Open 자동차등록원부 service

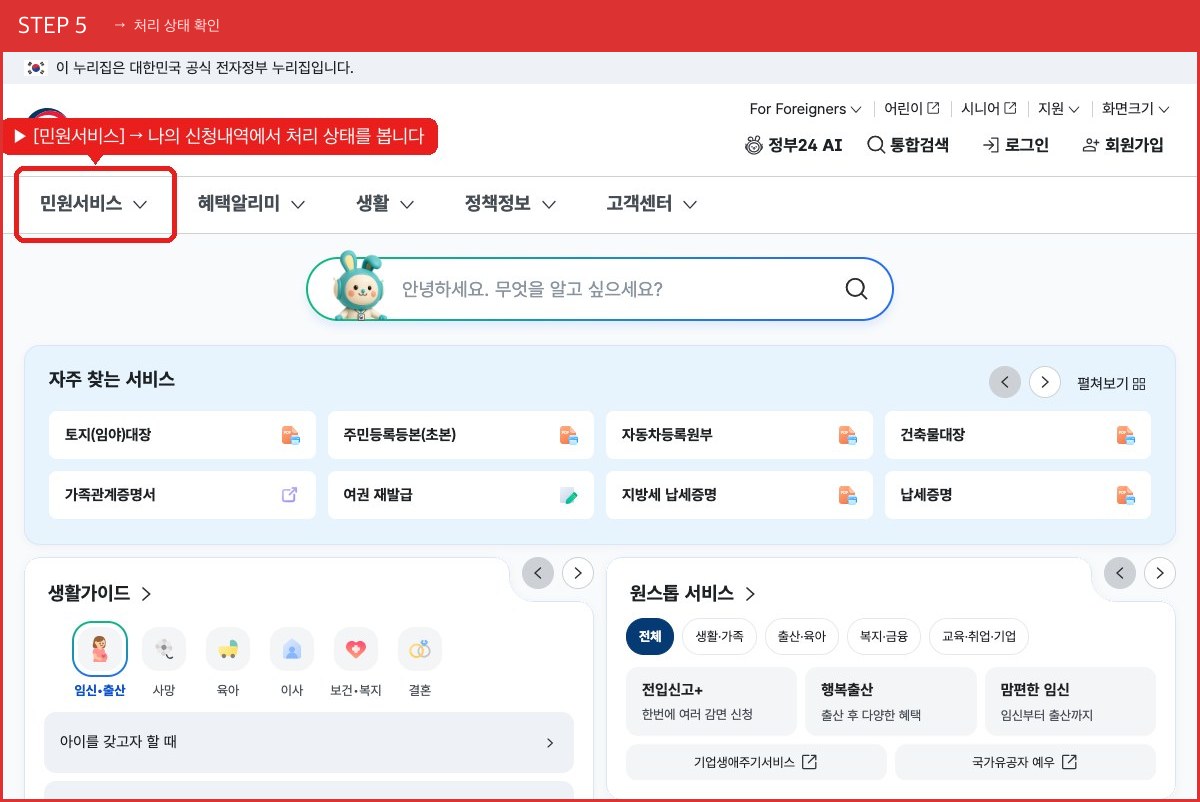point(739,435)
